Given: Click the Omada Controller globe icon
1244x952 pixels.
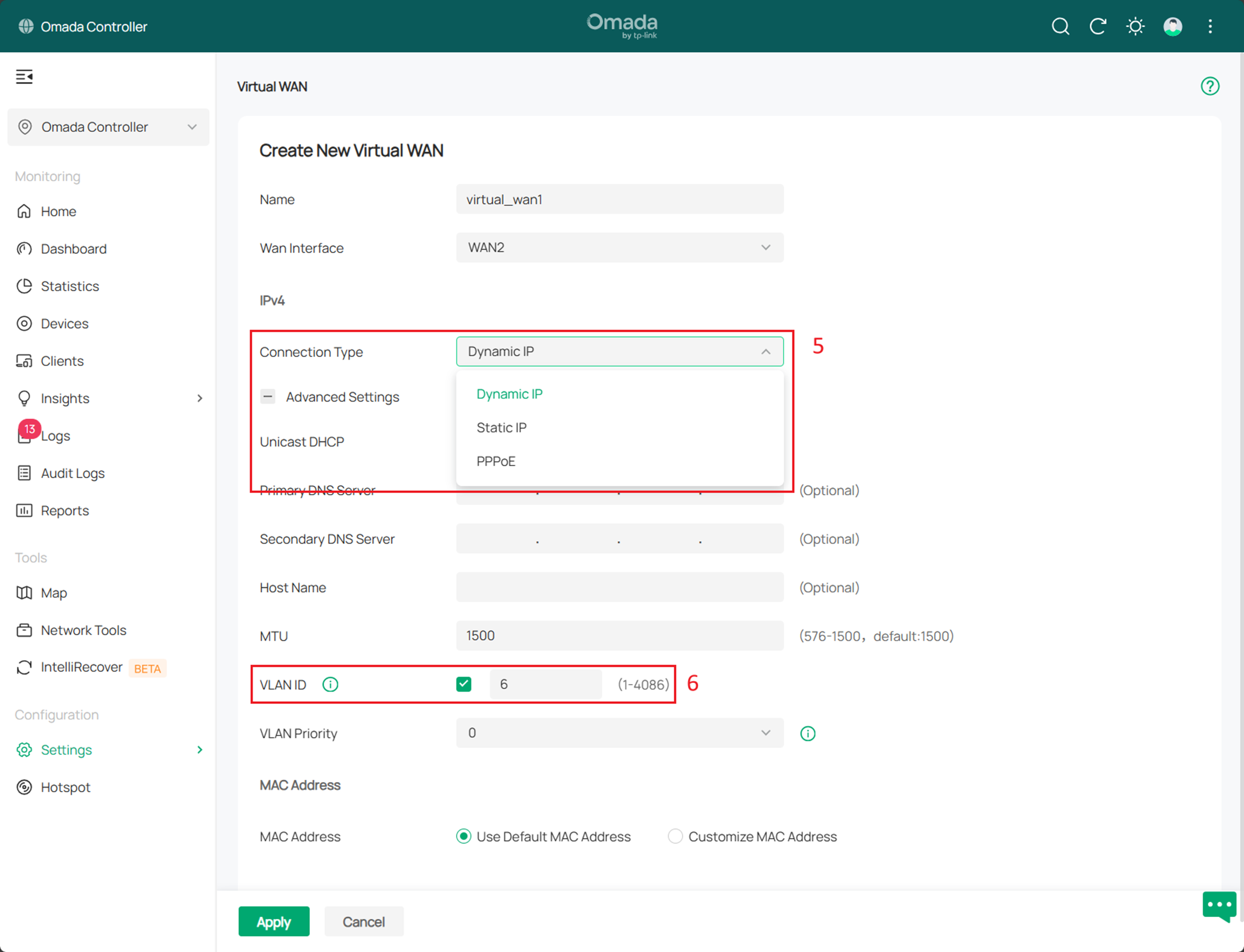Looking at the screenshot, I should (26, 27).
